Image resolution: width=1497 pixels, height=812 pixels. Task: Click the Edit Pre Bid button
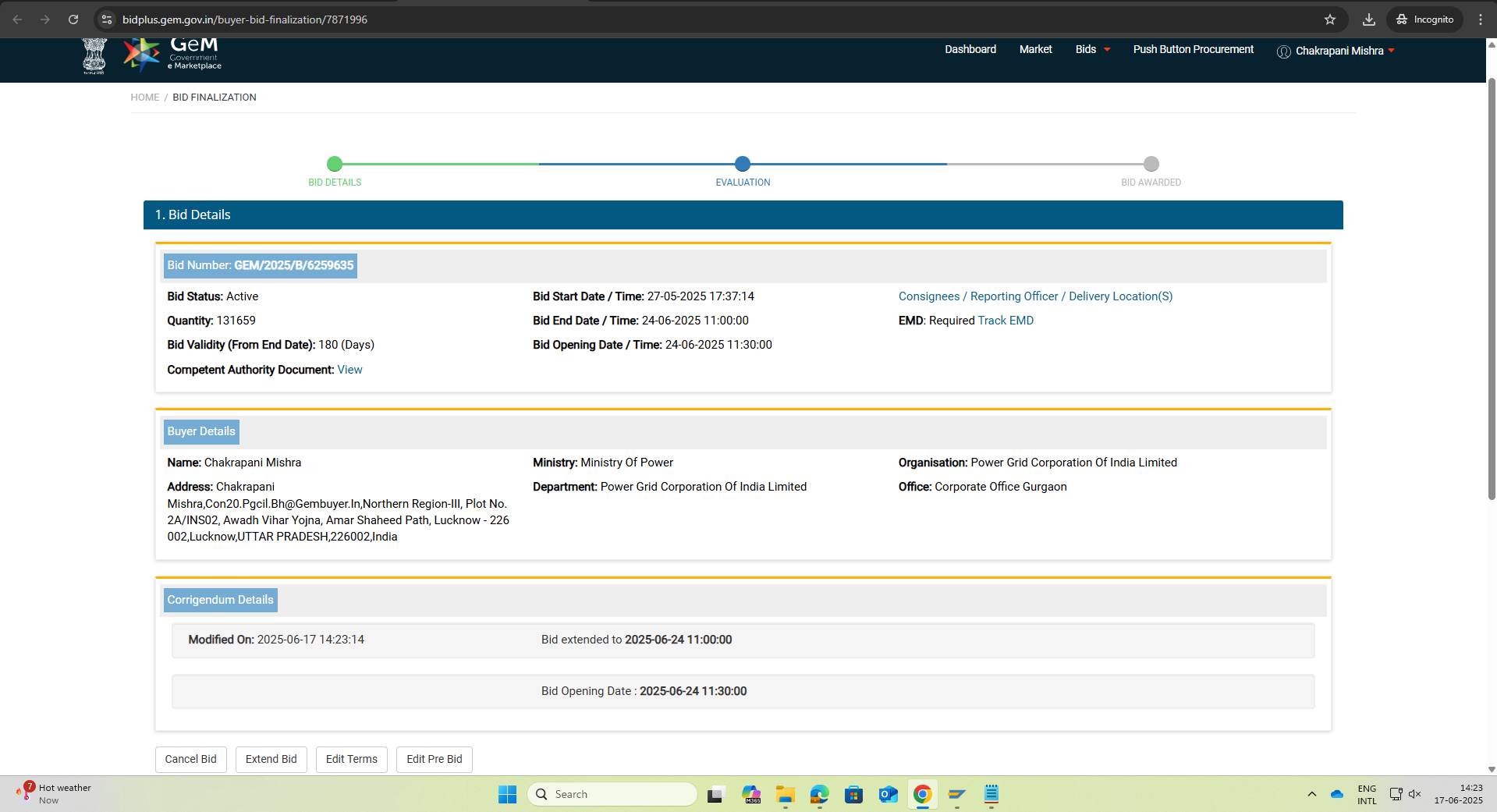click(435, 759)
